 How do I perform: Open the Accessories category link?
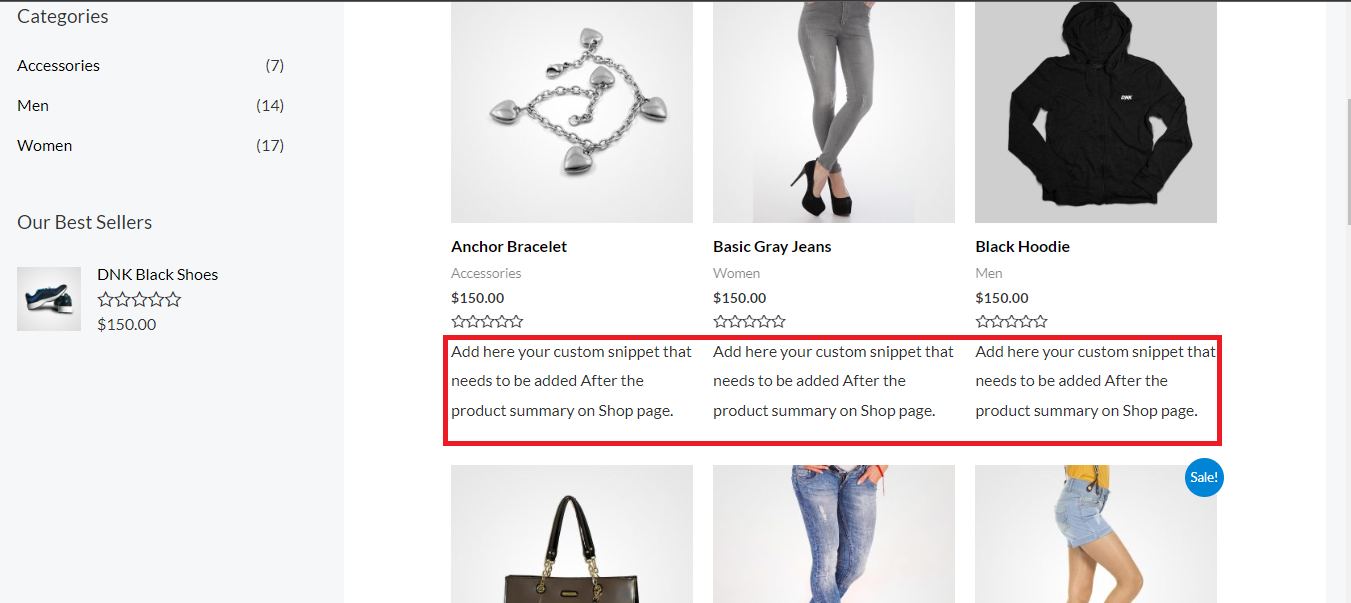(58, 66)
